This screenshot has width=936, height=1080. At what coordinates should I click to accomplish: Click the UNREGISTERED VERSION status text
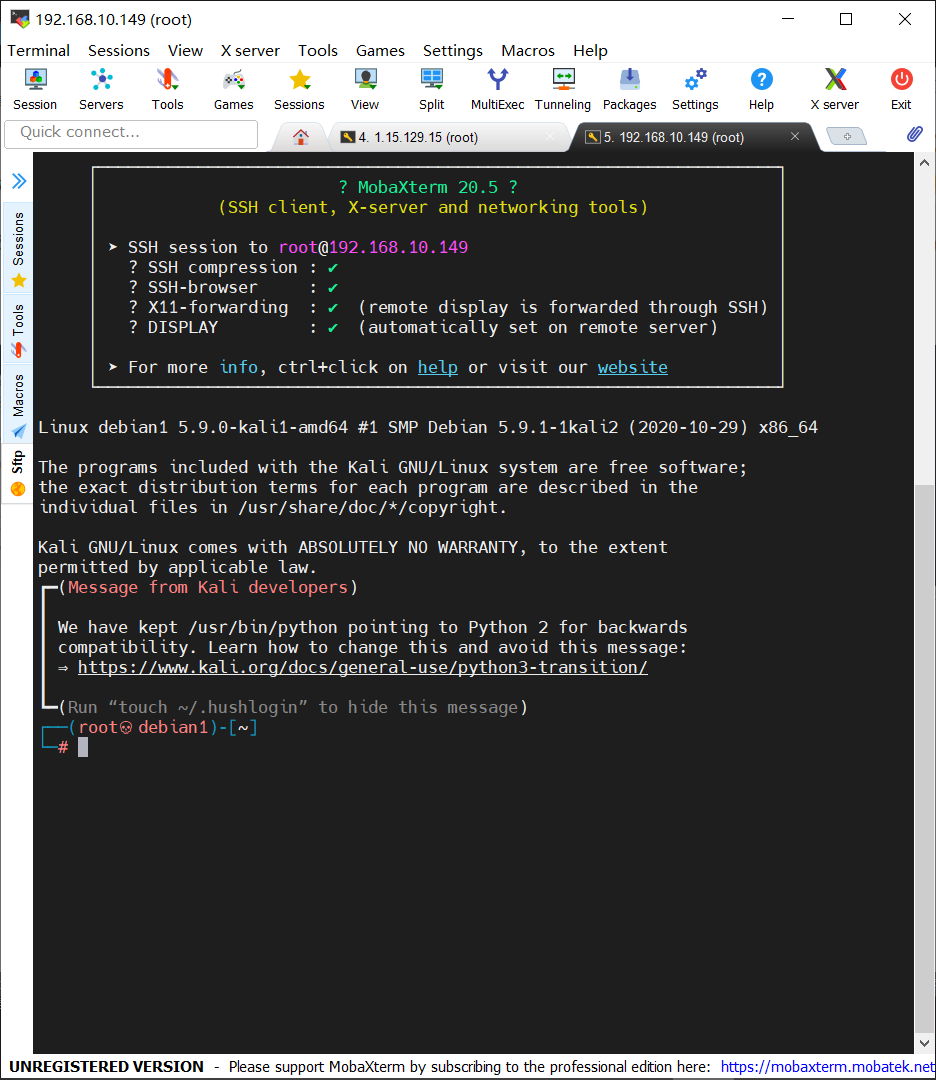[x=106, y=1066]
